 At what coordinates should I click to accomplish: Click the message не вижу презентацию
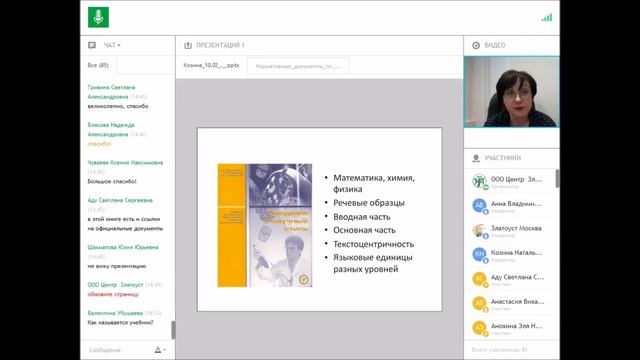tap(117, 266)
